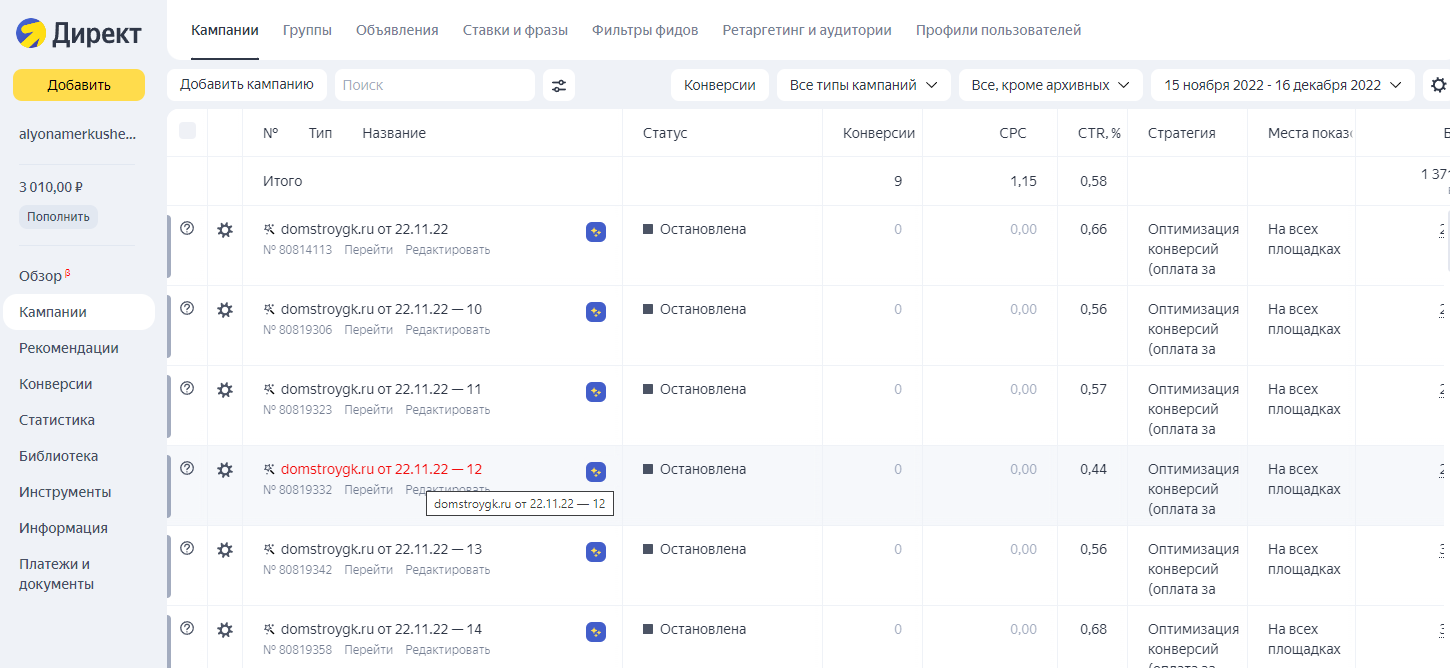Click the Название column header
The image size is (1450, 668).
point(394,133)
